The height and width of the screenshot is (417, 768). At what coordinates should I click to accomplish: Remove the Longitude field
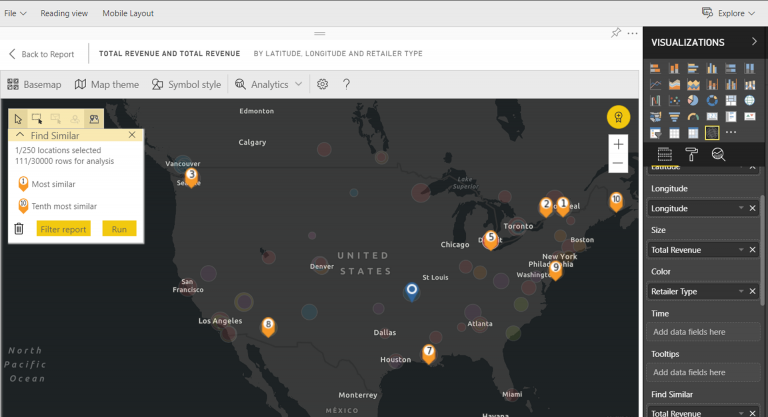(x=752, y=208)
